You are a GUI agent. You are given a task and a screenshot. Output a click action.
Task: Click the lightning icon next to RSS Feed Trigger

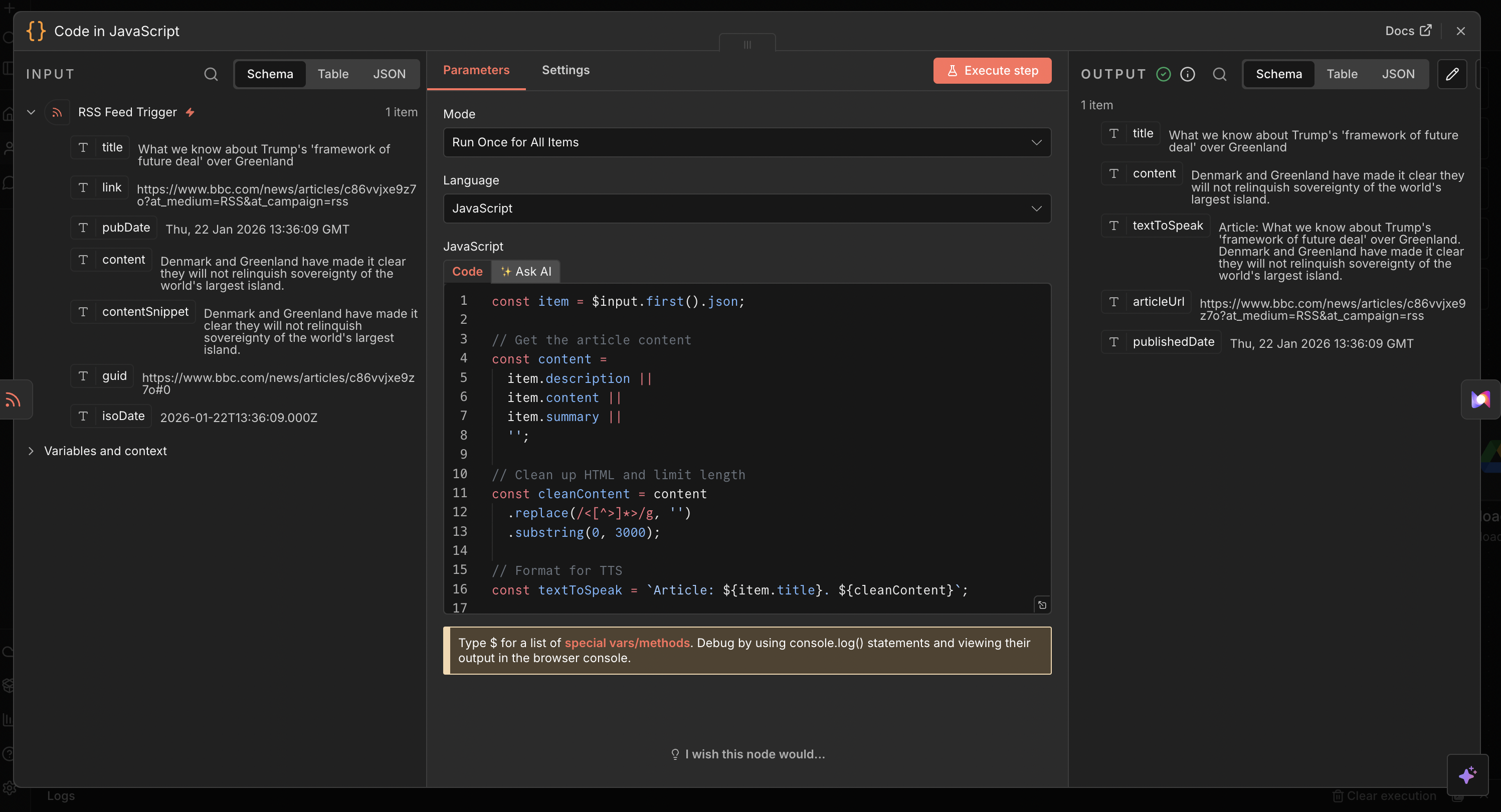190,112
